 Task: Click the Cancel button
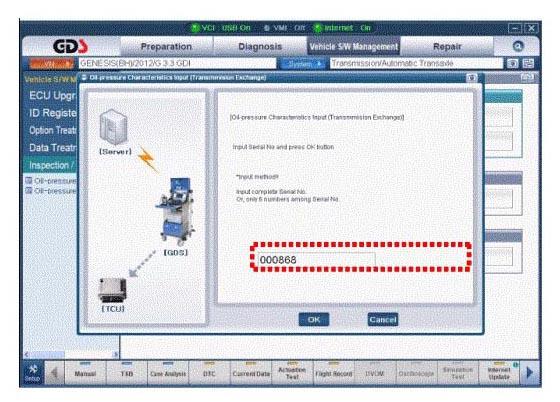(x=382, y=320)
